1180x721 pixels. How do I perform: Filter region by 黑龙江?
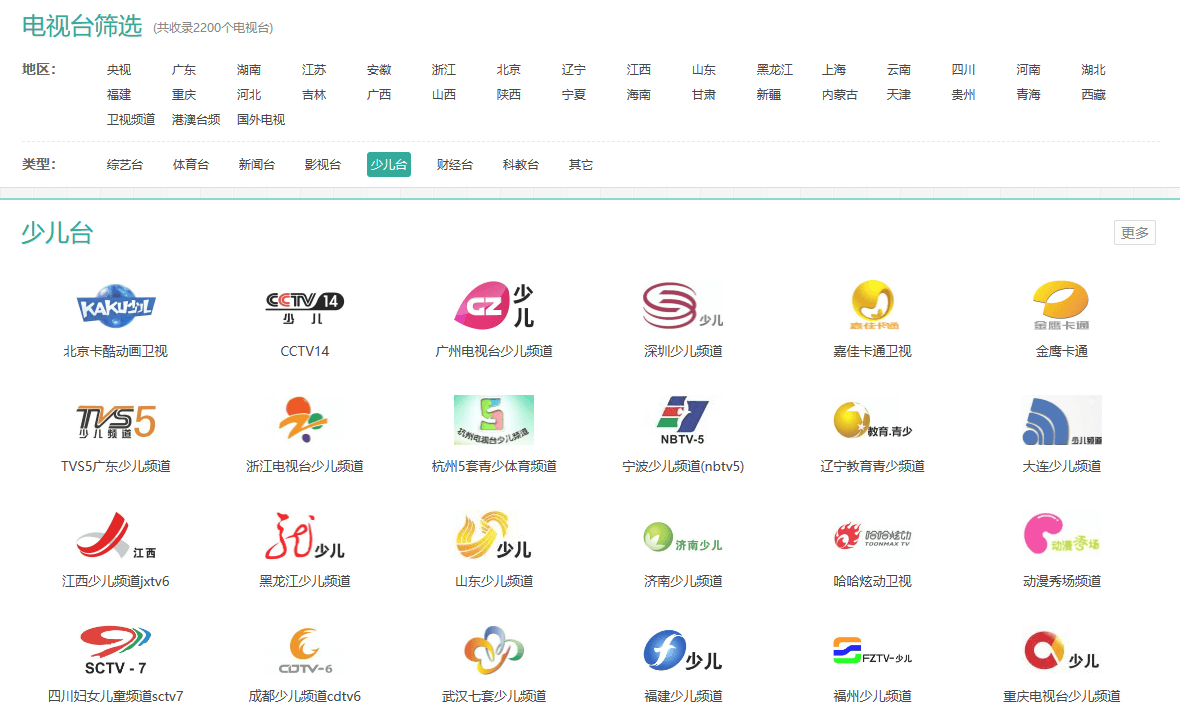click(x=775, y=70)
